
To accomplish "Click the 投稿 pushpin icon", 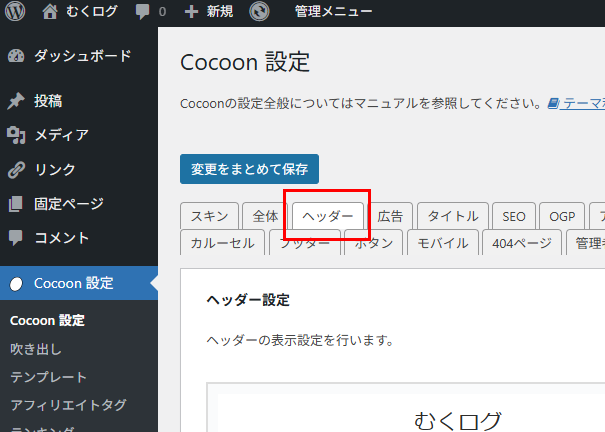I will click(16, 101).
